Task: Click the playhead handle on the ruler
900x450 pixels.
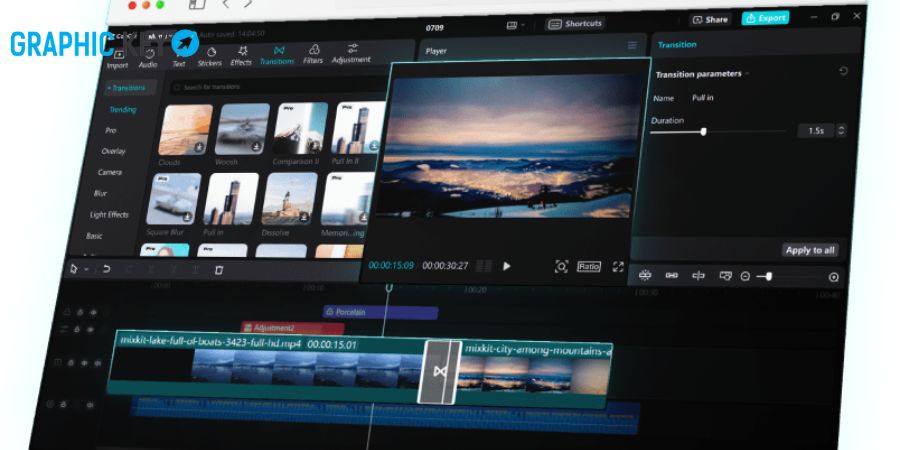Action: coord(389,288)
